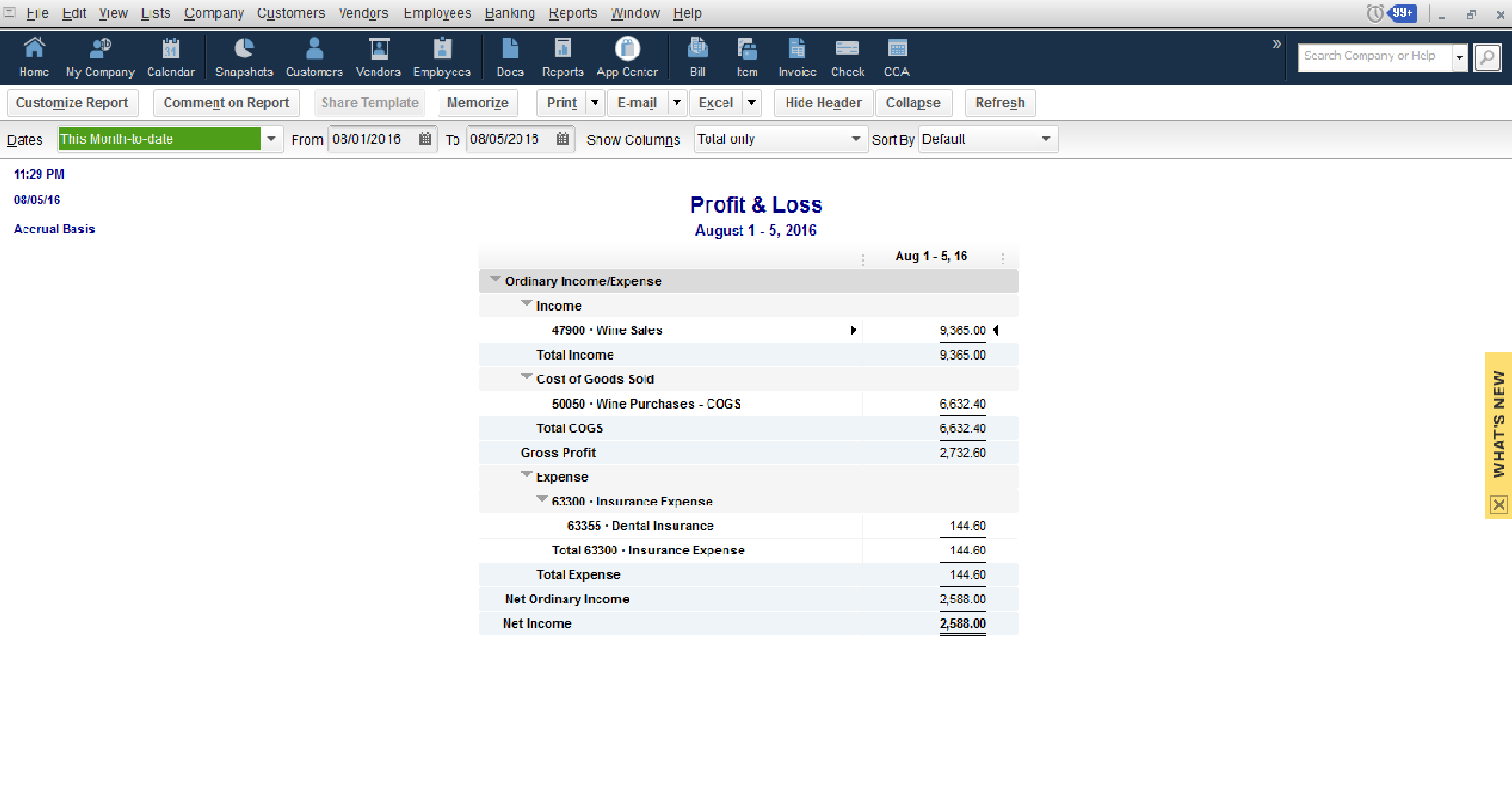Screen dimensions: 1512x801
Task: Open the App Center icon
Action: pos(627,57)
